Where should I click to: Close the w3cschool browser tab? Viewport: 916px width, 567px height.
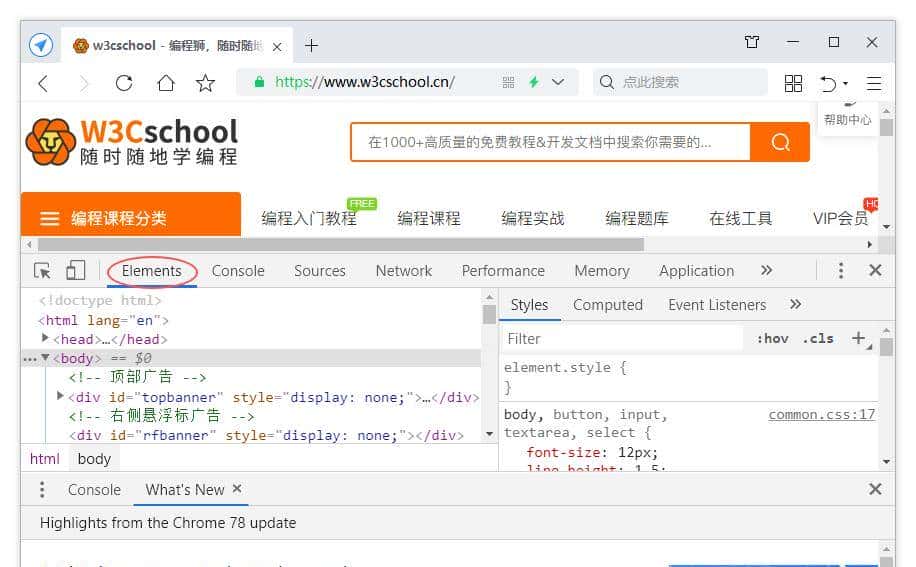pos(277,47)
